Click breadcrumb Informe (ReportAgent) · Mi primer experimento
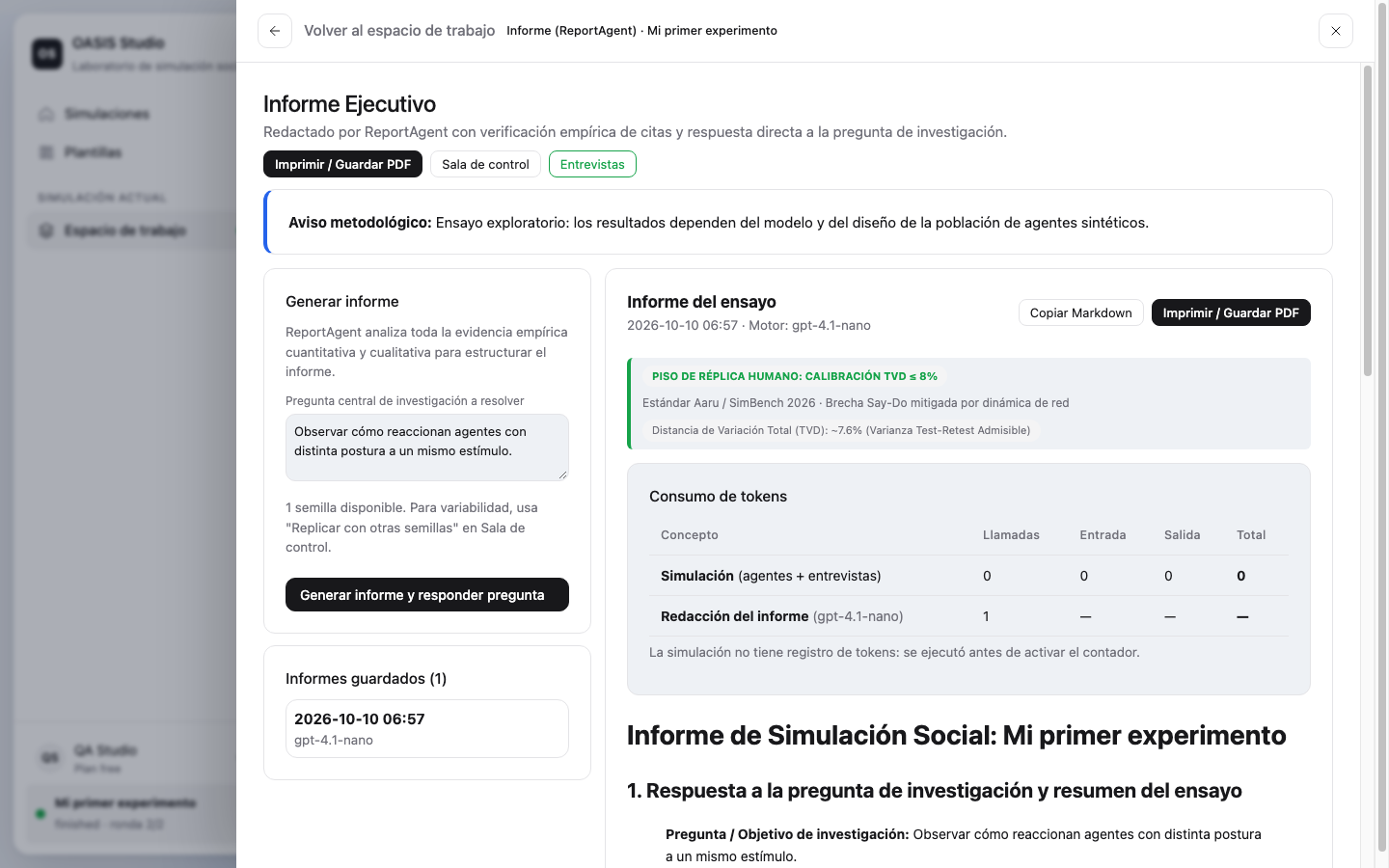1389x868 pixels. pyautogui.click(x=641, y=31)
